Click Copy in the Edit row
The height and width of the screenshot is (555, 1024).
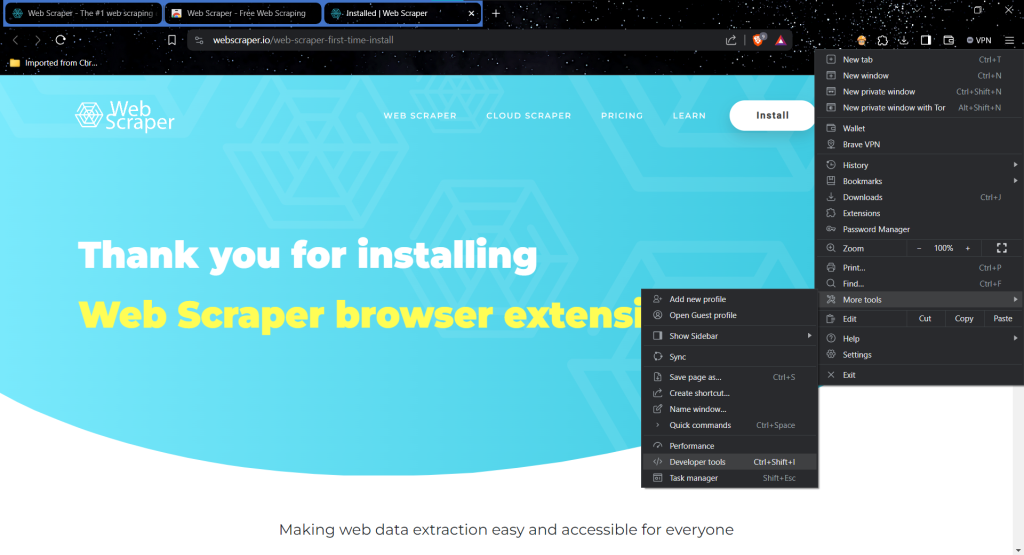pyautogui.click(x=964, y=319)
